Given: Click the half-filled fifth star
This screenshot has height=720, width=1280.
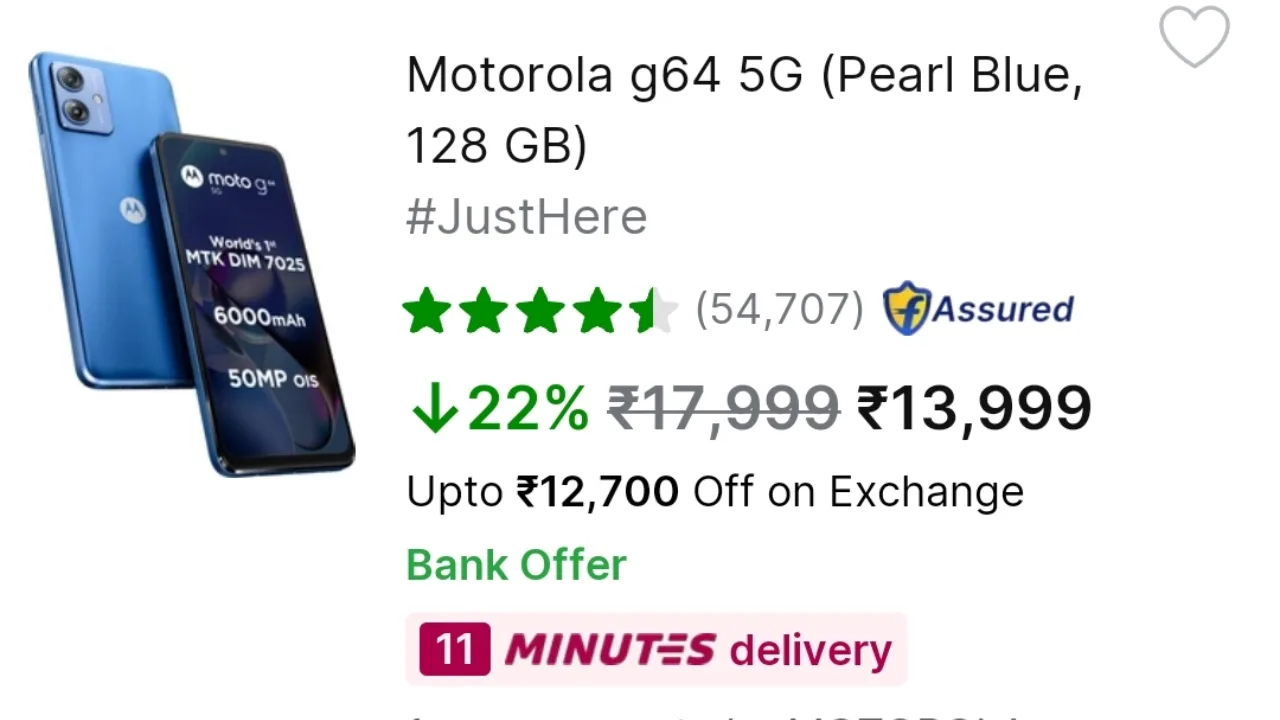Looking at the screenshot, I should point(654,310).
